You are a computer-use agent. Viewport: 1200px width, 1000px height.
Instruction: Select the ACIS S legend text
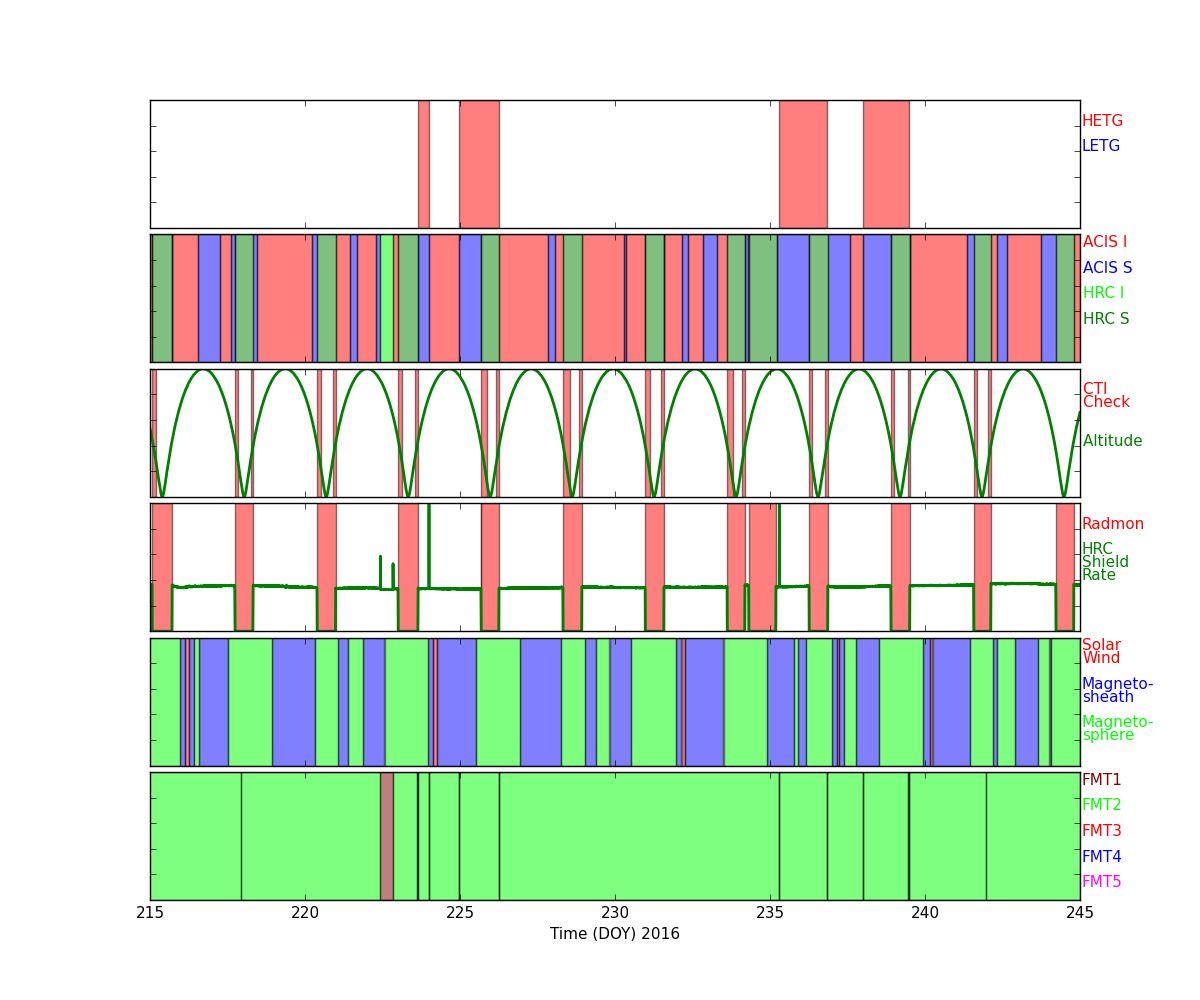1106,268
